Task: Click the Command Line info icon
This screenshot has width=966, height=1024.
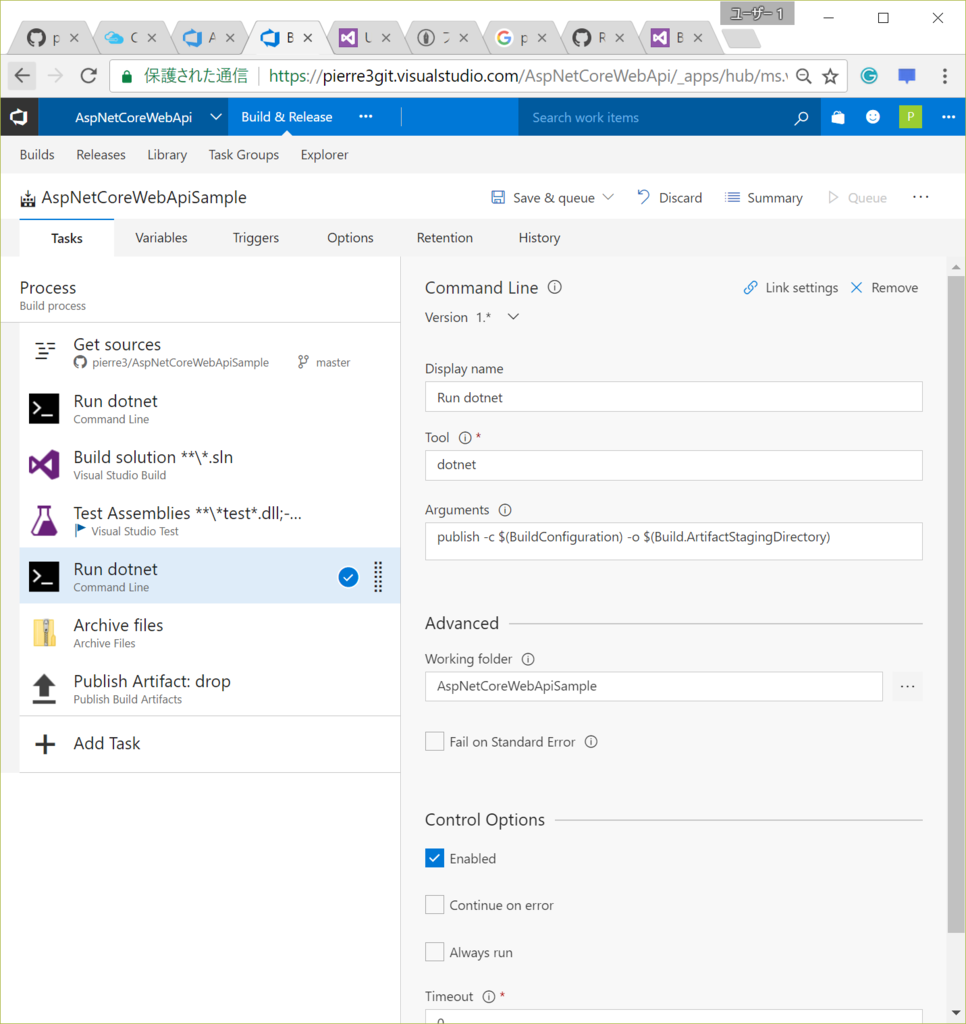Action: coord(555,287)
